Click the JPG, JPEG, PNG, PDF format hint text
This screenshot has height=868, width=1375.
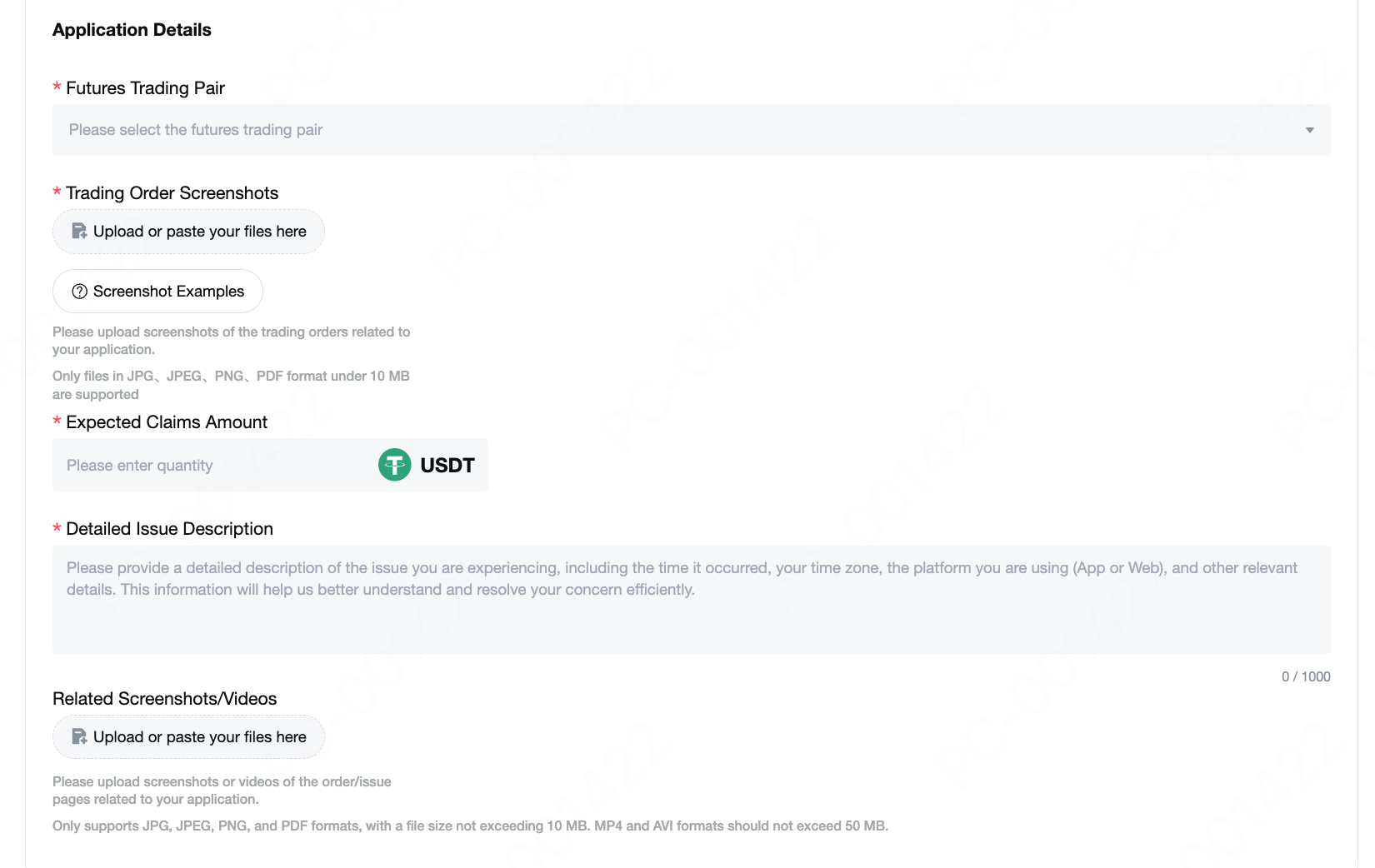pos(231,385)
